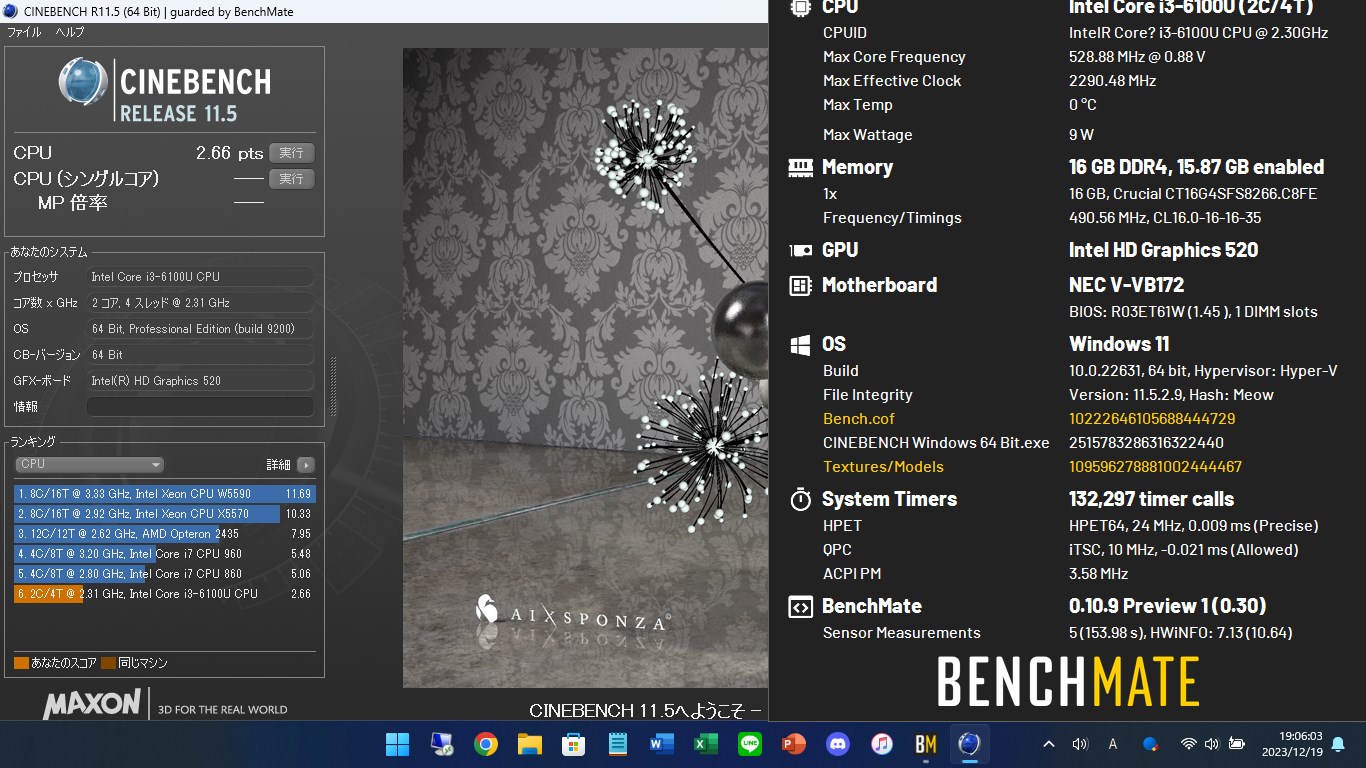Click the Max Effective Clock value 2290.48 MHz
Viewport: 1366px width, 768px height.
(x=1112, y=81)
